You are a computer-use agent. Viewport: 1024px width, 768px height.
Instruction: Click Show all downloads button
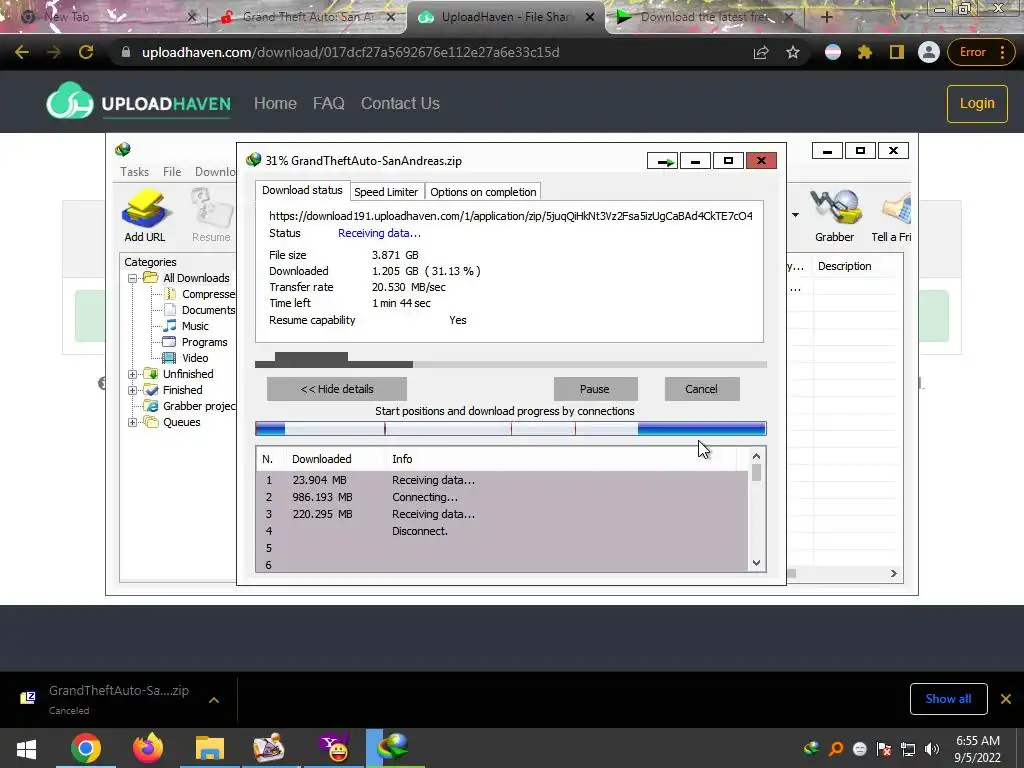(948, 699)
